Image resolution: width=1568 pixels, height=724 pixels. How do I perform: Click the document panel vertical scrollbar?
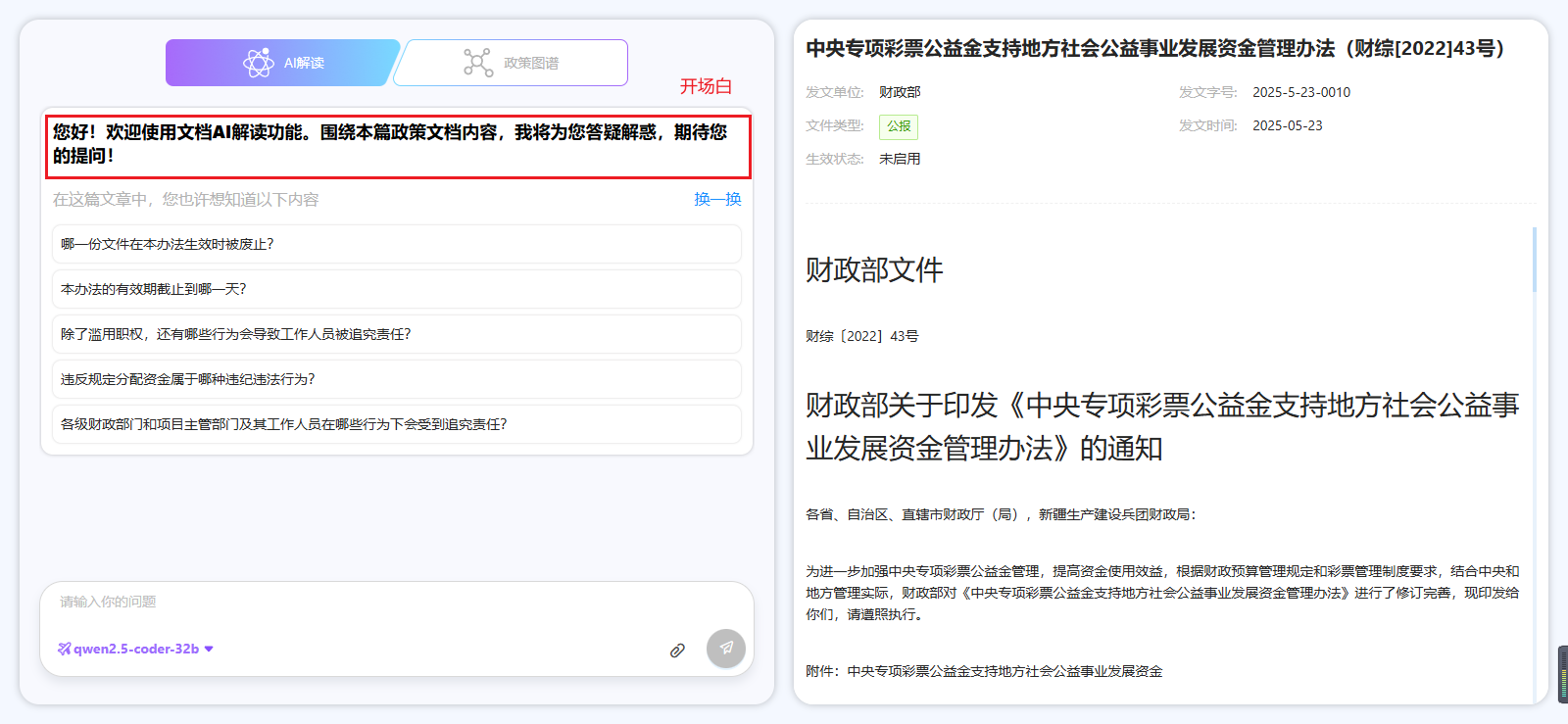pos(1534,261)
